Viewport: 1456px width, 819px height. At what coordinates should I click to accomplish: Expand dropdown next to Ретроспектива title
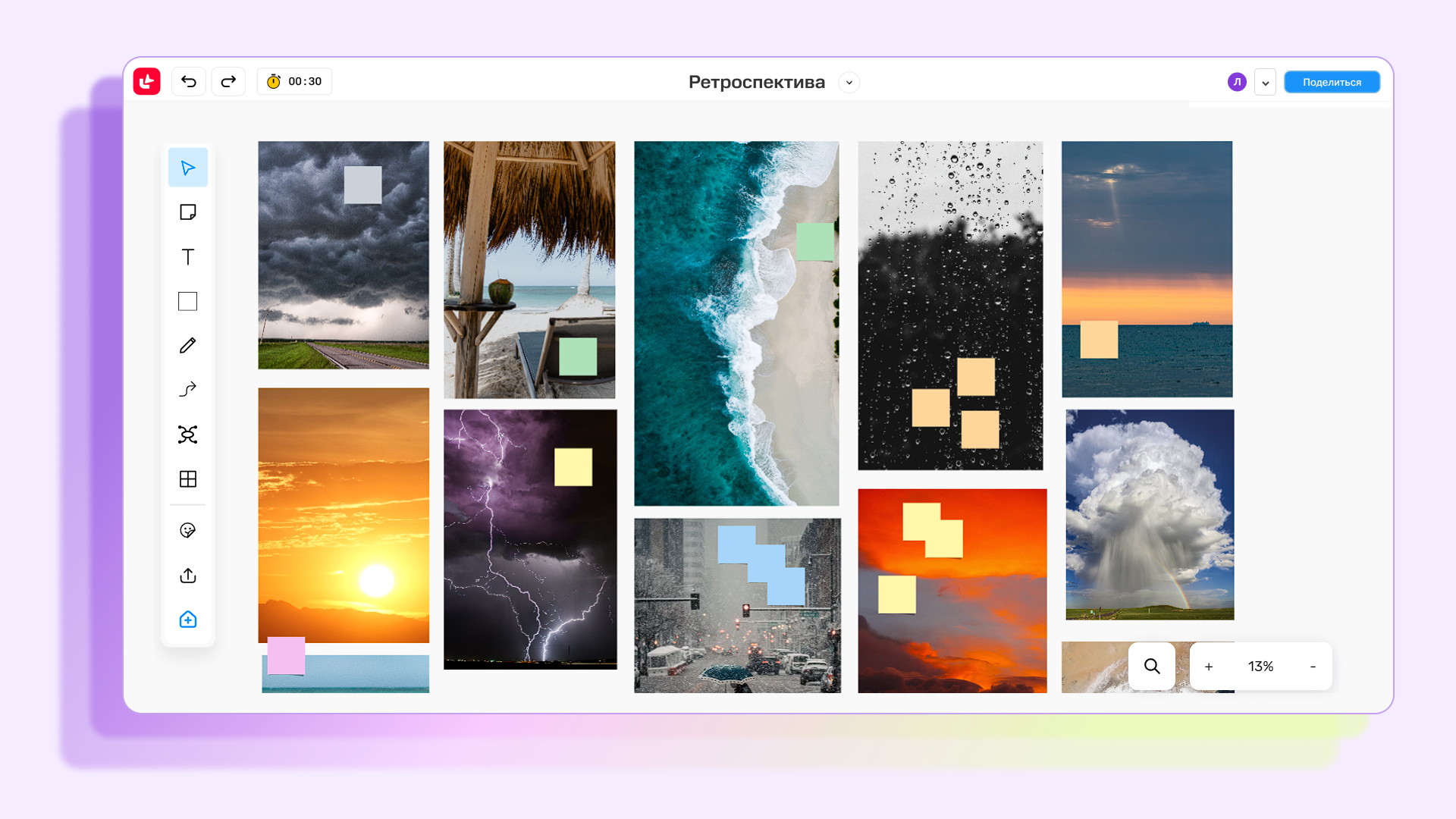pyautogui.click(x=849, y=83)
